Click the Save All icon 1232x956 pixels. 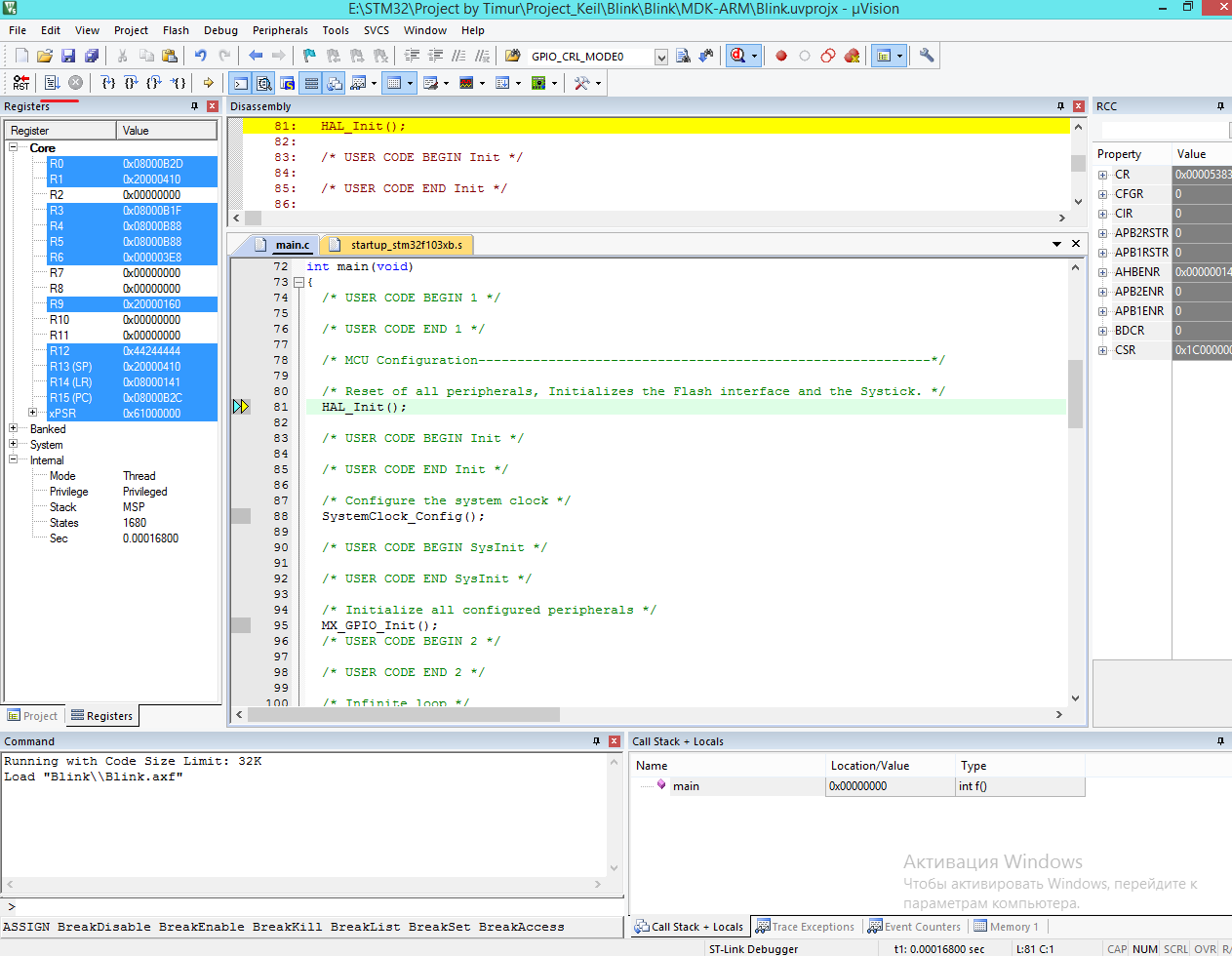[92, 56]
